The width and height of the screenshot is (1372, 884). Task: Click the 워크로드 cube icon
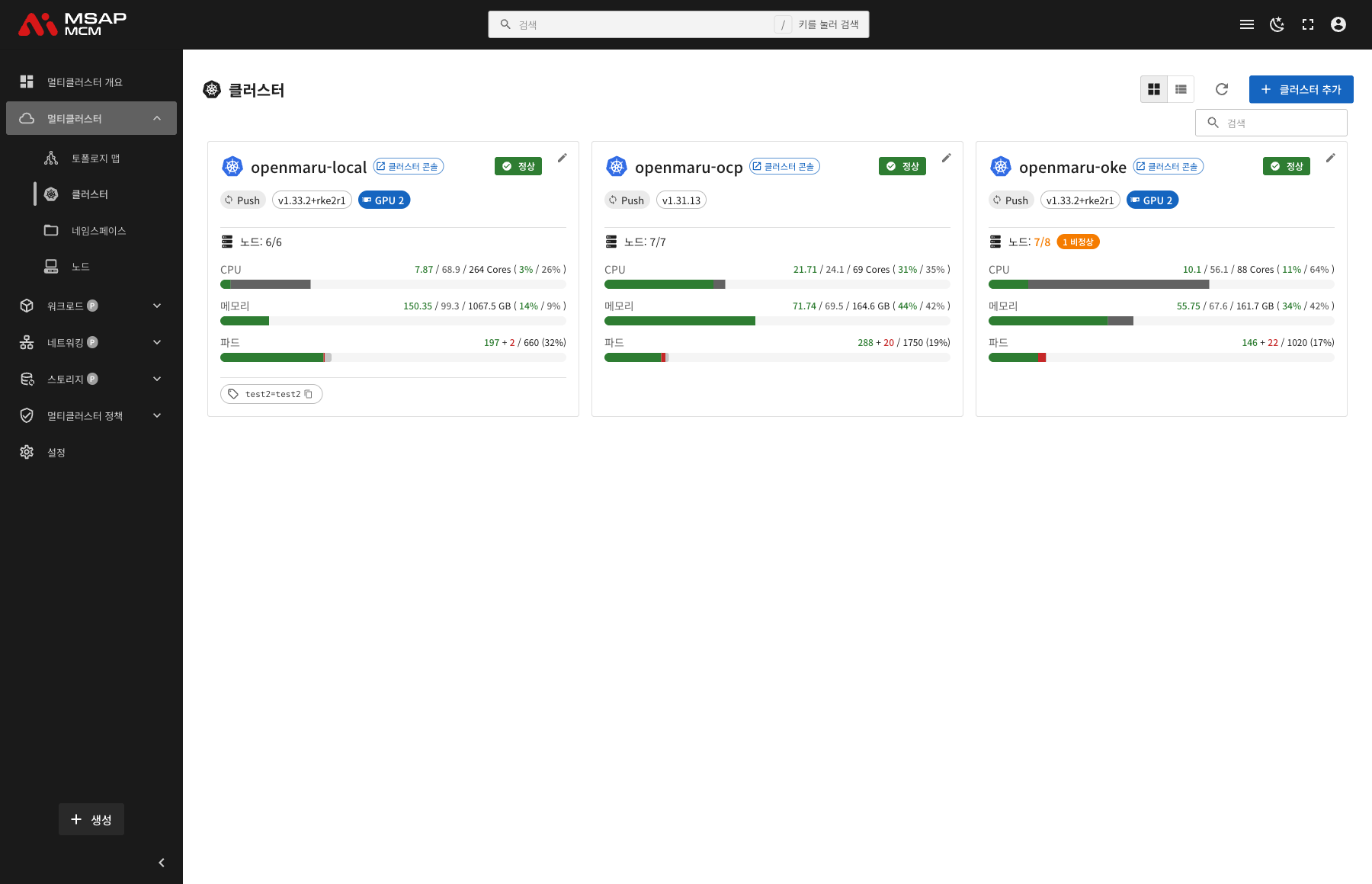tap(27, 306)
